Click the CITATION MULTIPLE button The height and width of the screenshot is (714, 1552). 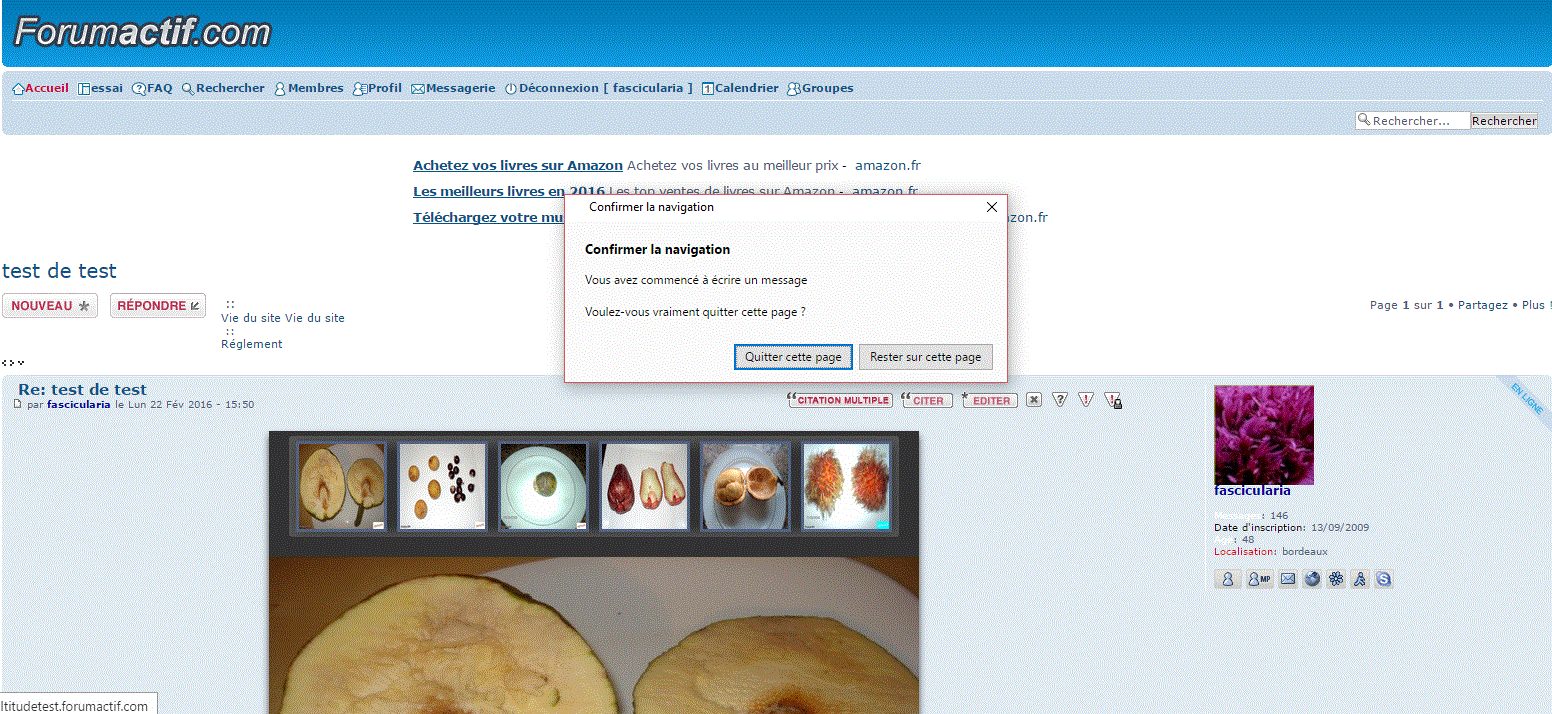[x=840, y=400]
